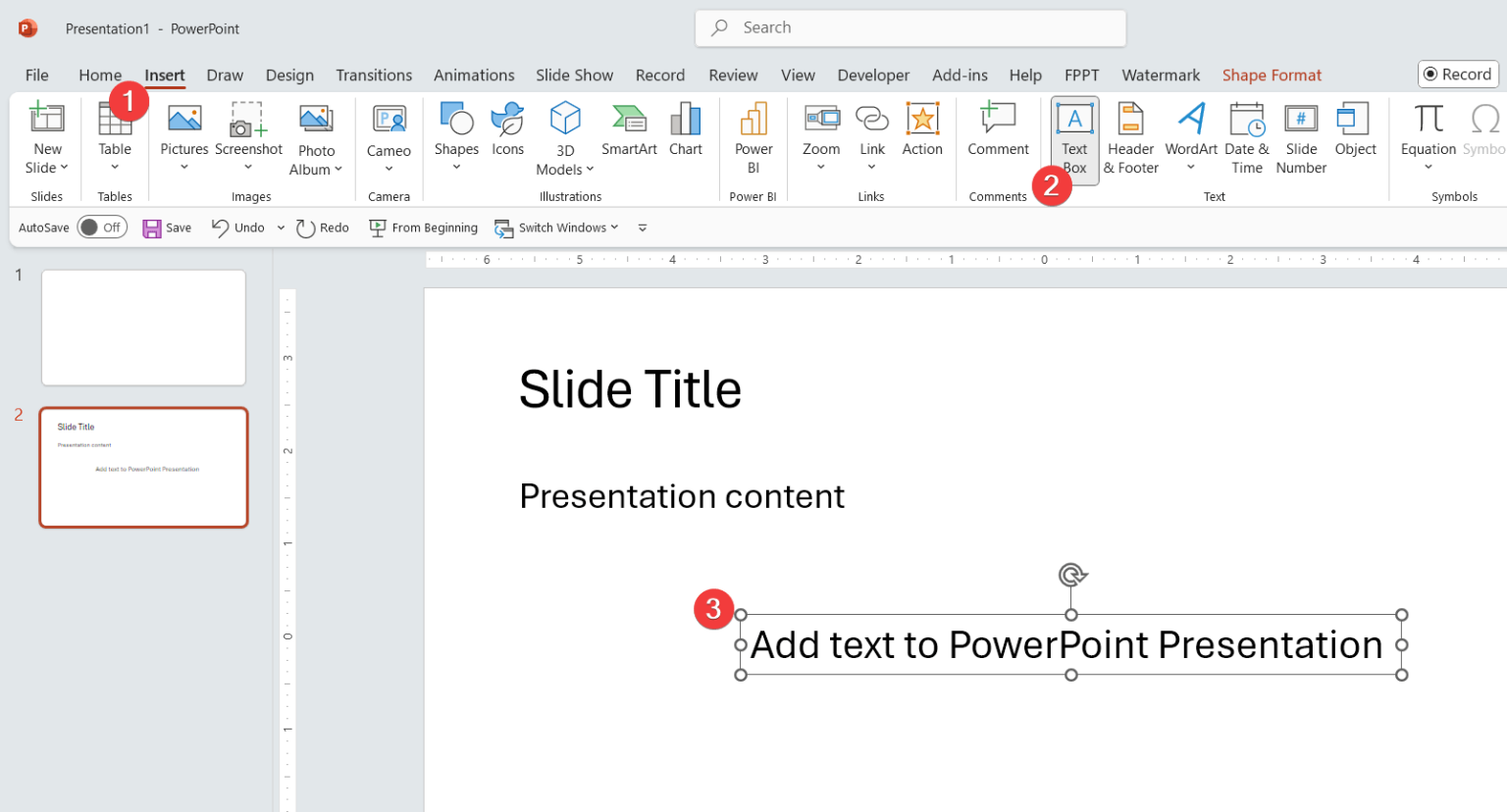Select slide 1 thumbnail

(143, 327)
